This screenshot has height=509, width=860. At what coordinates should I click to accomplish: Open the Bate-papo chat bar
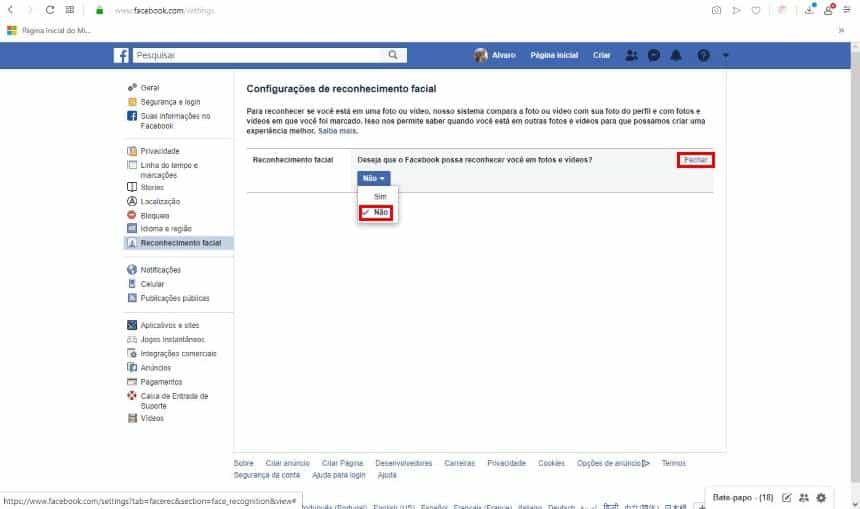point(743,497)
